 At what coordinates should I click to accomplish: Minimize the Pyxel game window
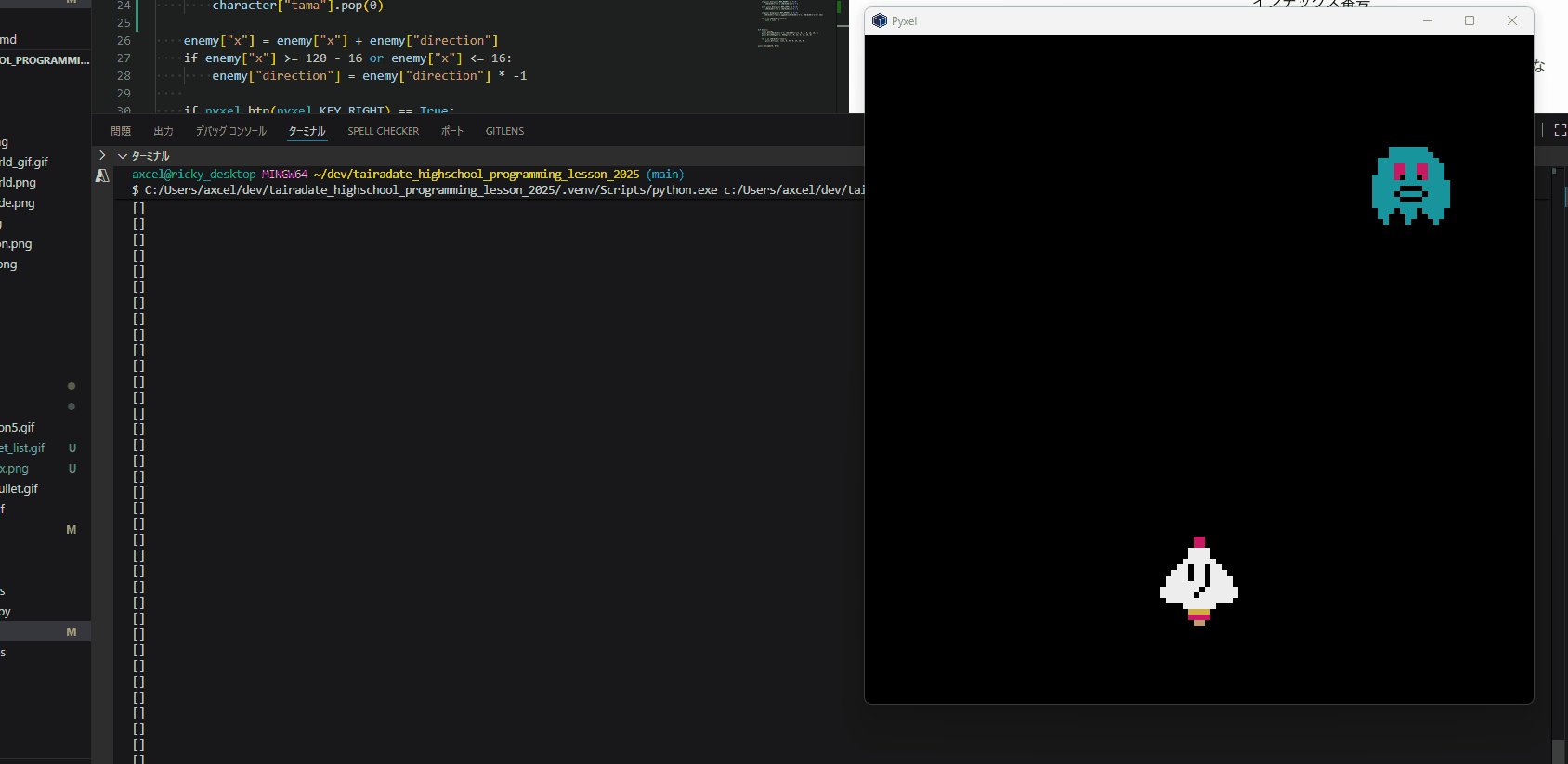(1428, 21)
